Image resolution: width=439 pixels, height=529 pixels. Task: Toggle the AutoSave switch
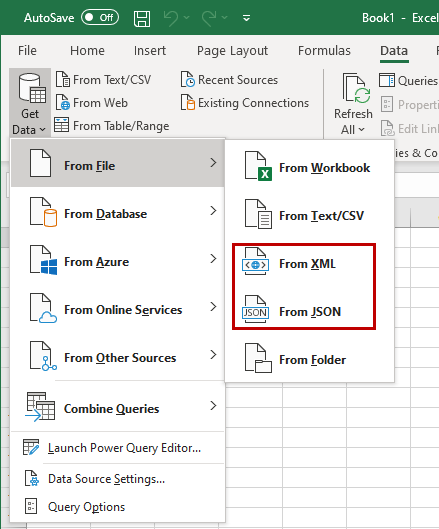coord(100,18)
